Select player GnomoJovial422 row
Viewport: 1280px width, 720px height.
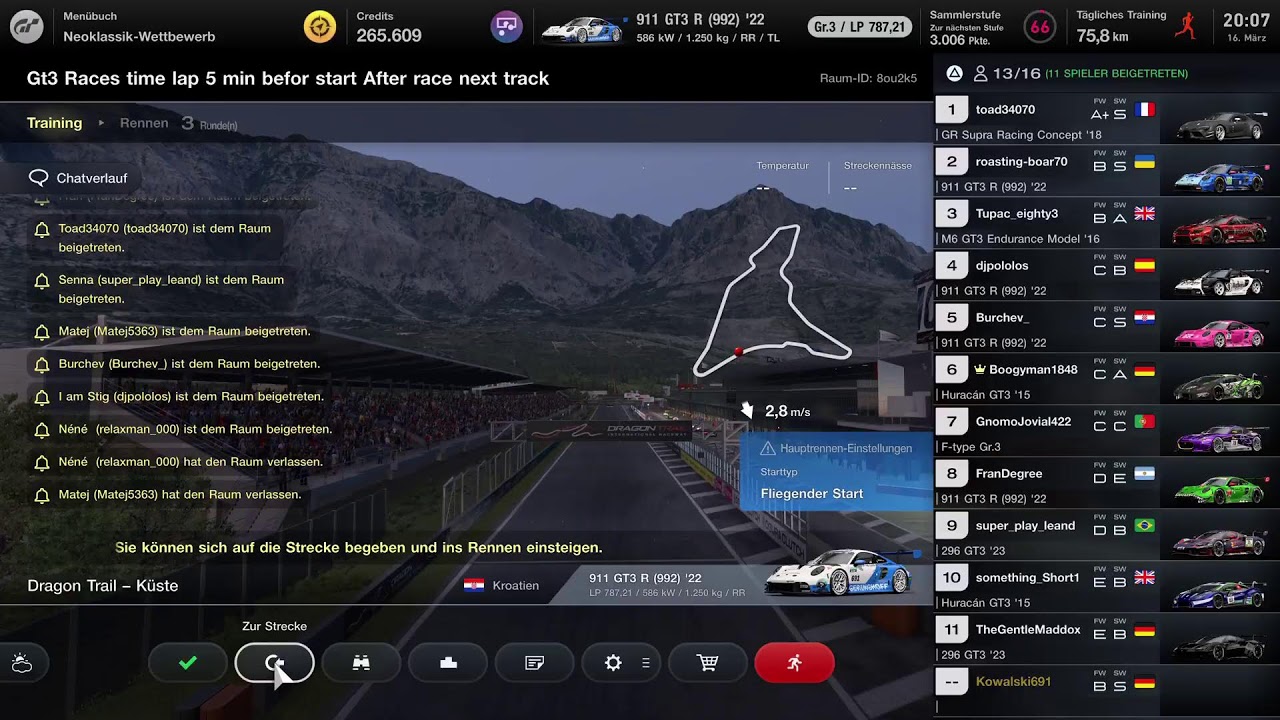[x=1107, y=432]
